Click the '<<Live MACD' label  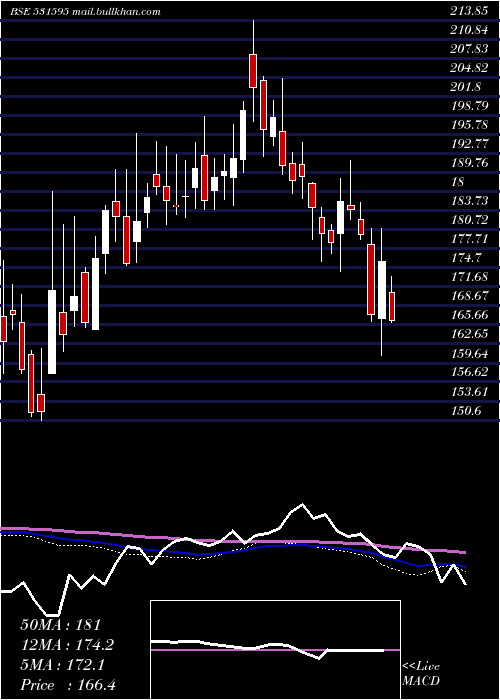tap(421, 673)
